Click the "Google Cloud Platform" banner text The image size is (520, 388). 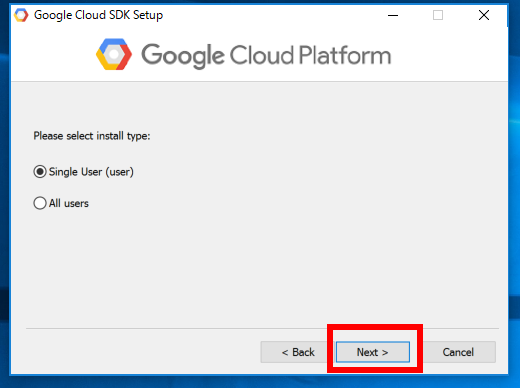tap(266, 56)
